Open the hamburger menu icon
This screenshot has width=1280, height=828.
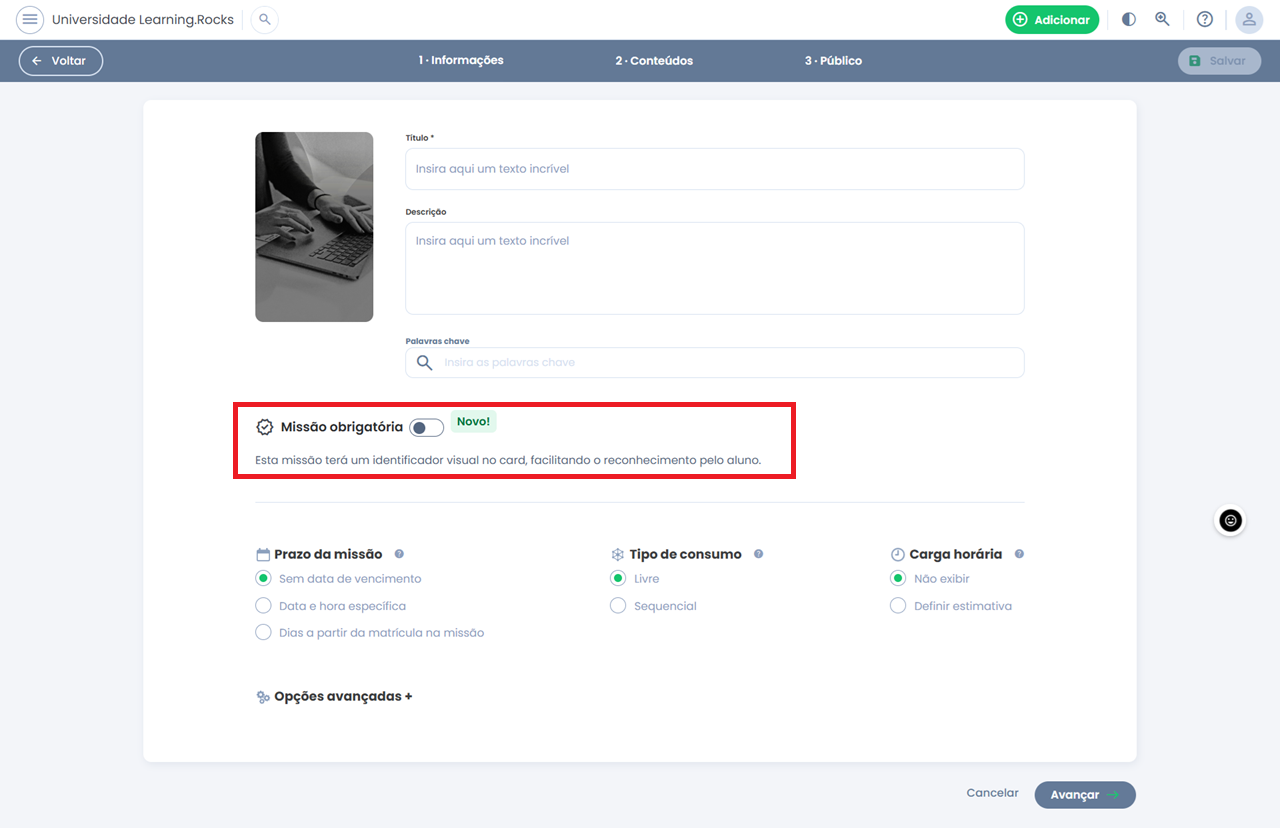coord(30,19)
